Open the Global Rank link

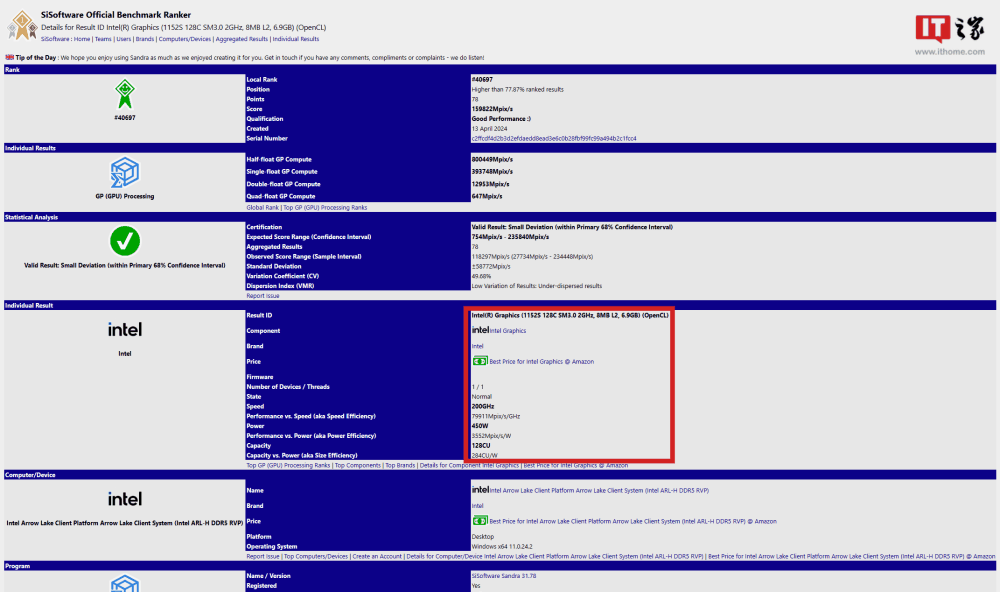click(265, 206)
